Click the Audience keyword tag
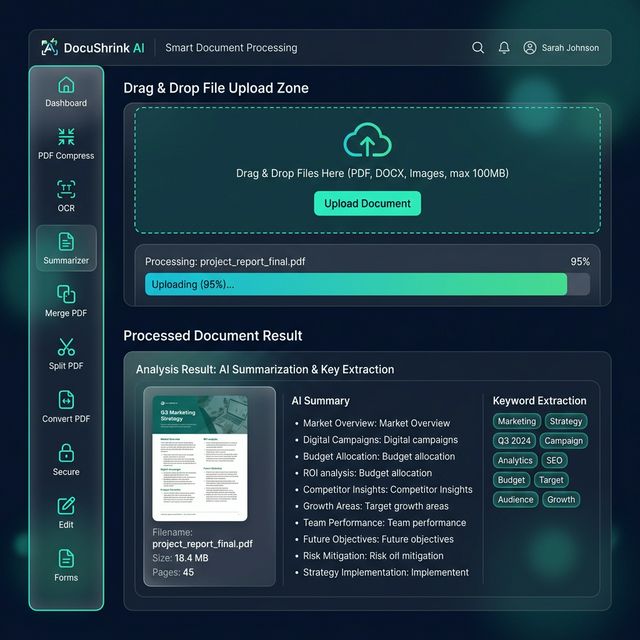 tap(516, 500)
